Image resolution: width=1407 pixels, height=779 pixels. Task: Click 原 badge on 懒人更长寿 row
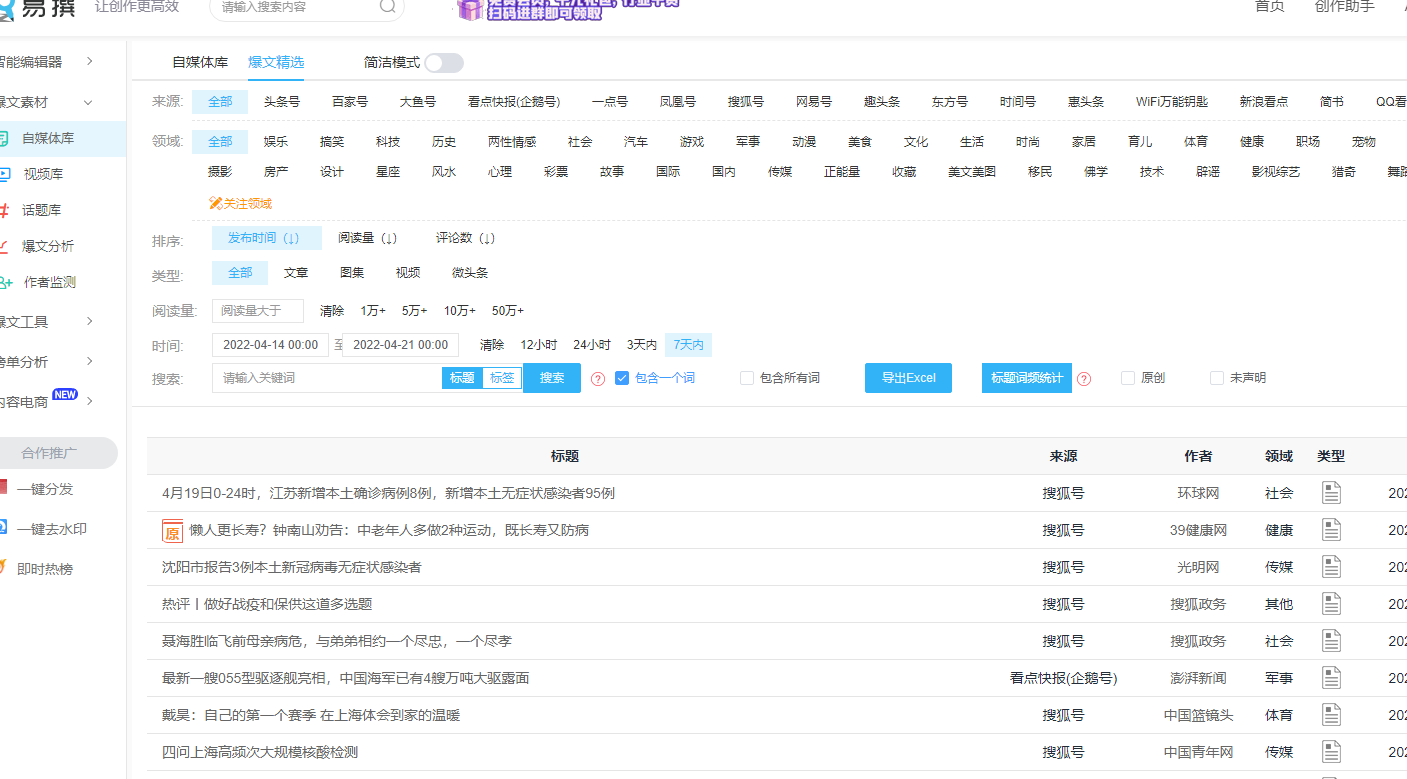click(172, 531)
